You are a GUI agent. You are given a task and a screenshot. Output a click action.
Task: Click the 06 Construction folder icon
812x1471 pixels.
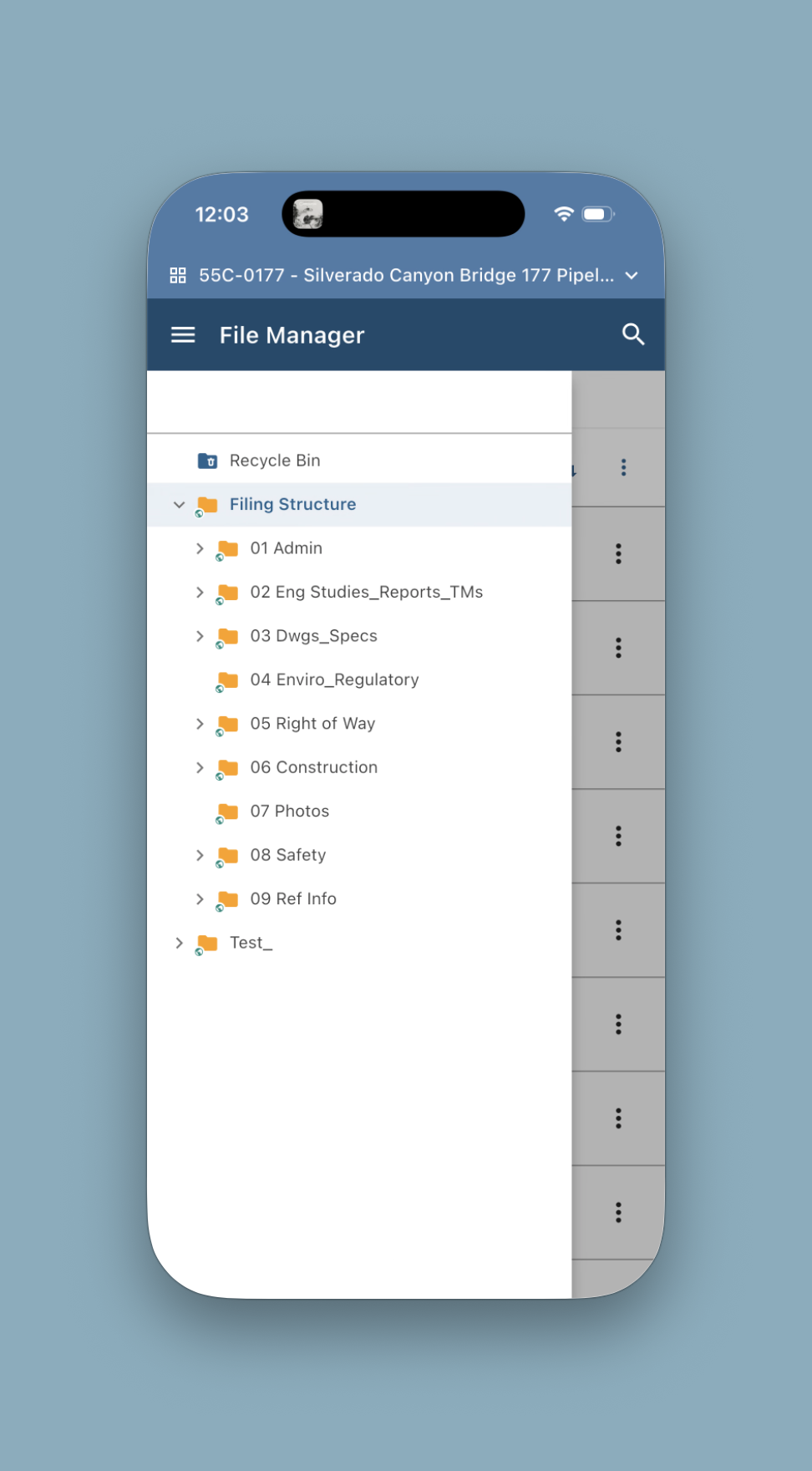(227, 768)
